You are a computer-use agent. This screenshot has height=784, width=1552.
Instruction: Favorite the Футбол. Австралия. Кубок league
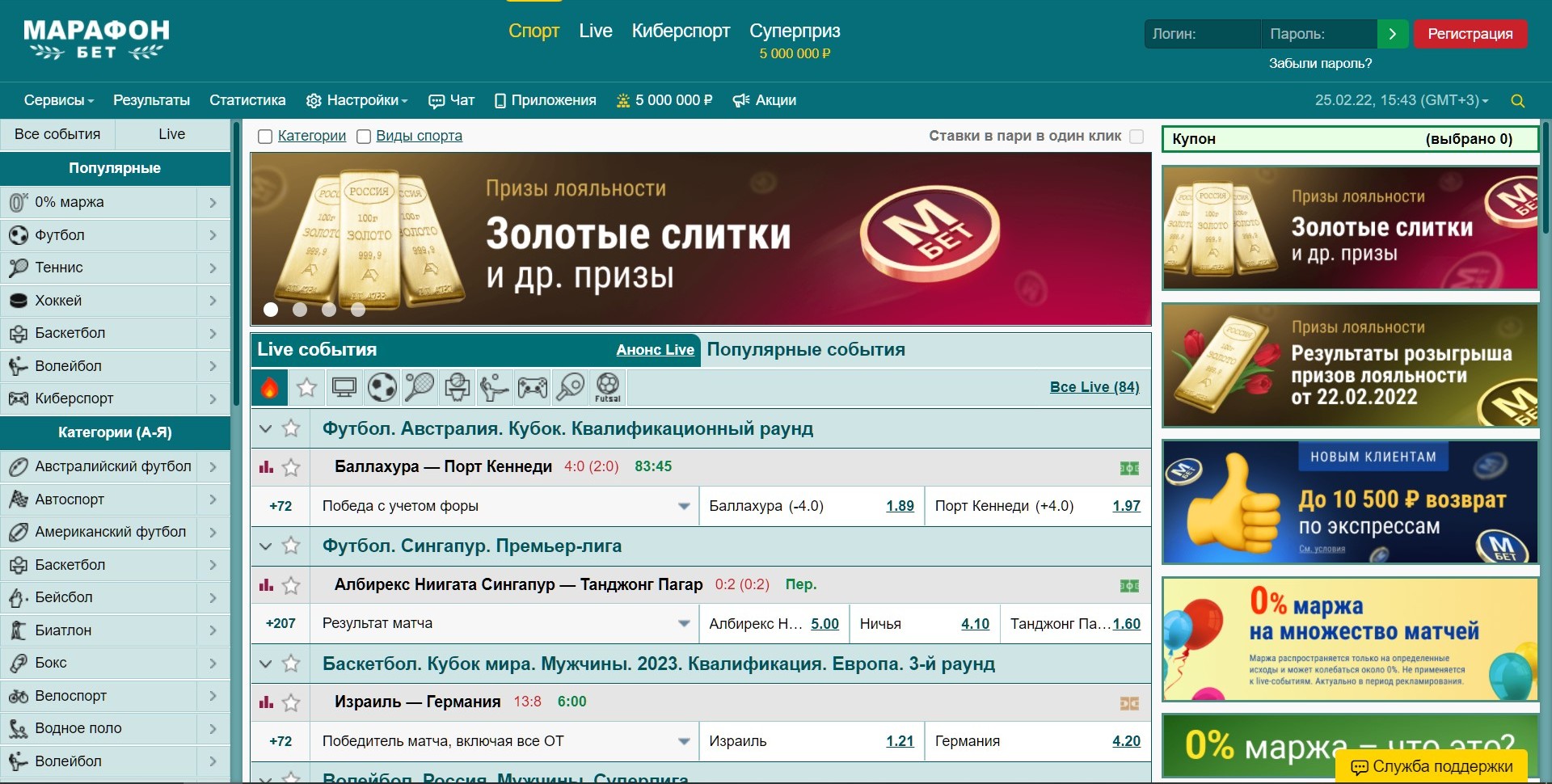pos(291,428)
